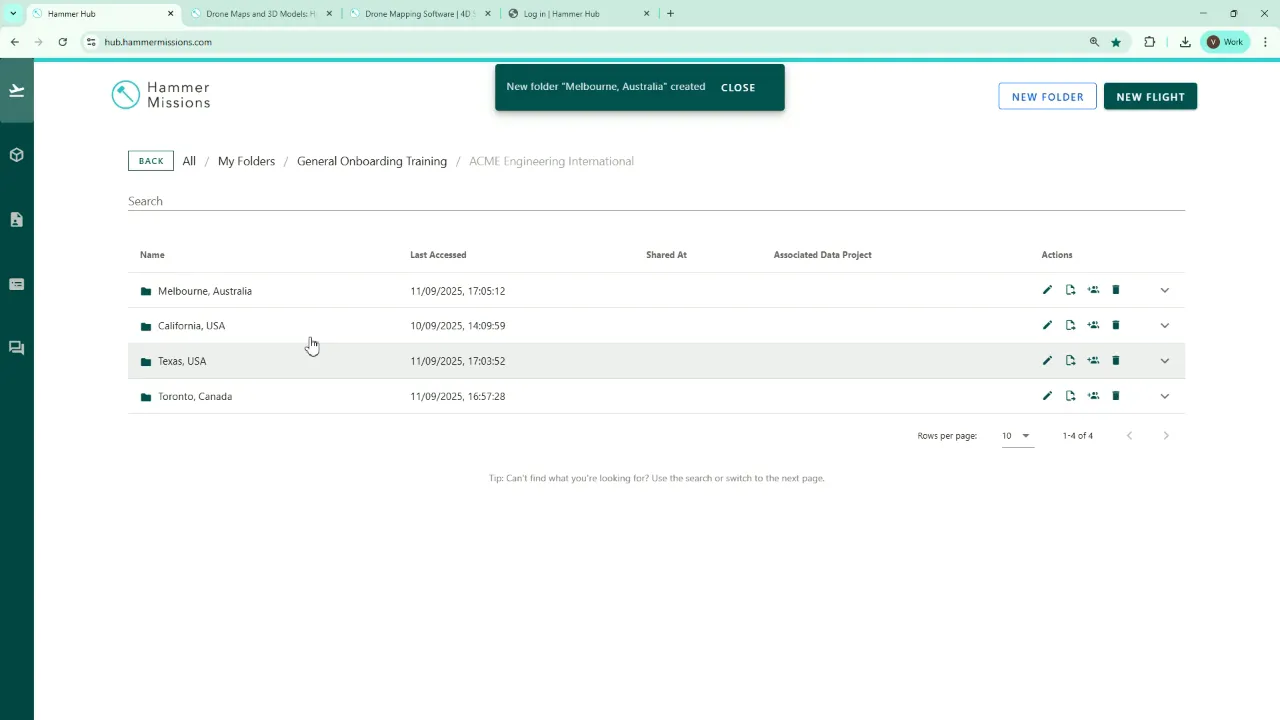This screenshot has width=1280, height=720.
Task: Share the Texas, USA folder via add-people icon
Action: 1093,360
